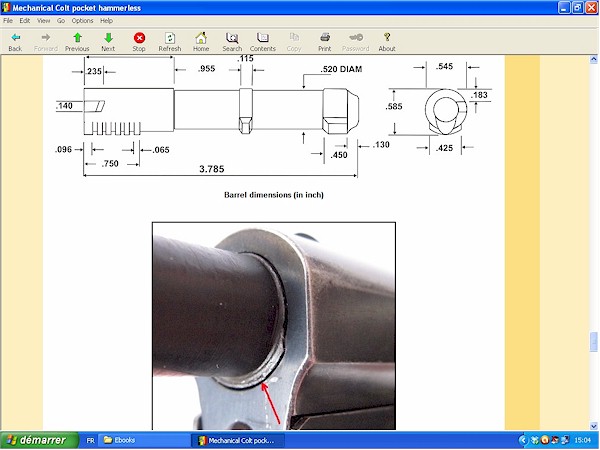
Task: Click the barrel muzzle photo
Action: [x=274, y=326]
